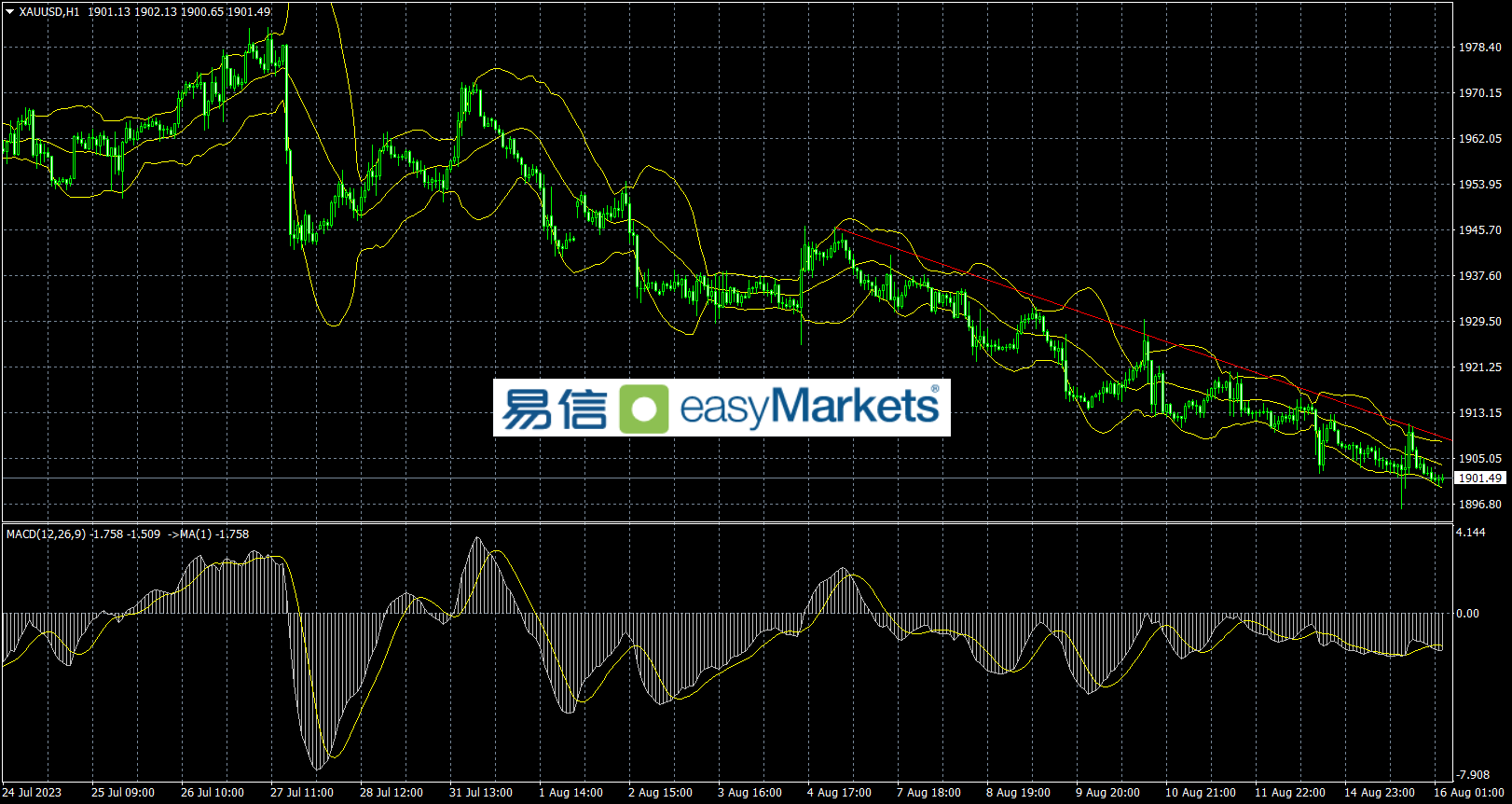The image size is (1512, 804).
Task: Click the XAUUSD,H1 symbol title
Action: (49, 12)
